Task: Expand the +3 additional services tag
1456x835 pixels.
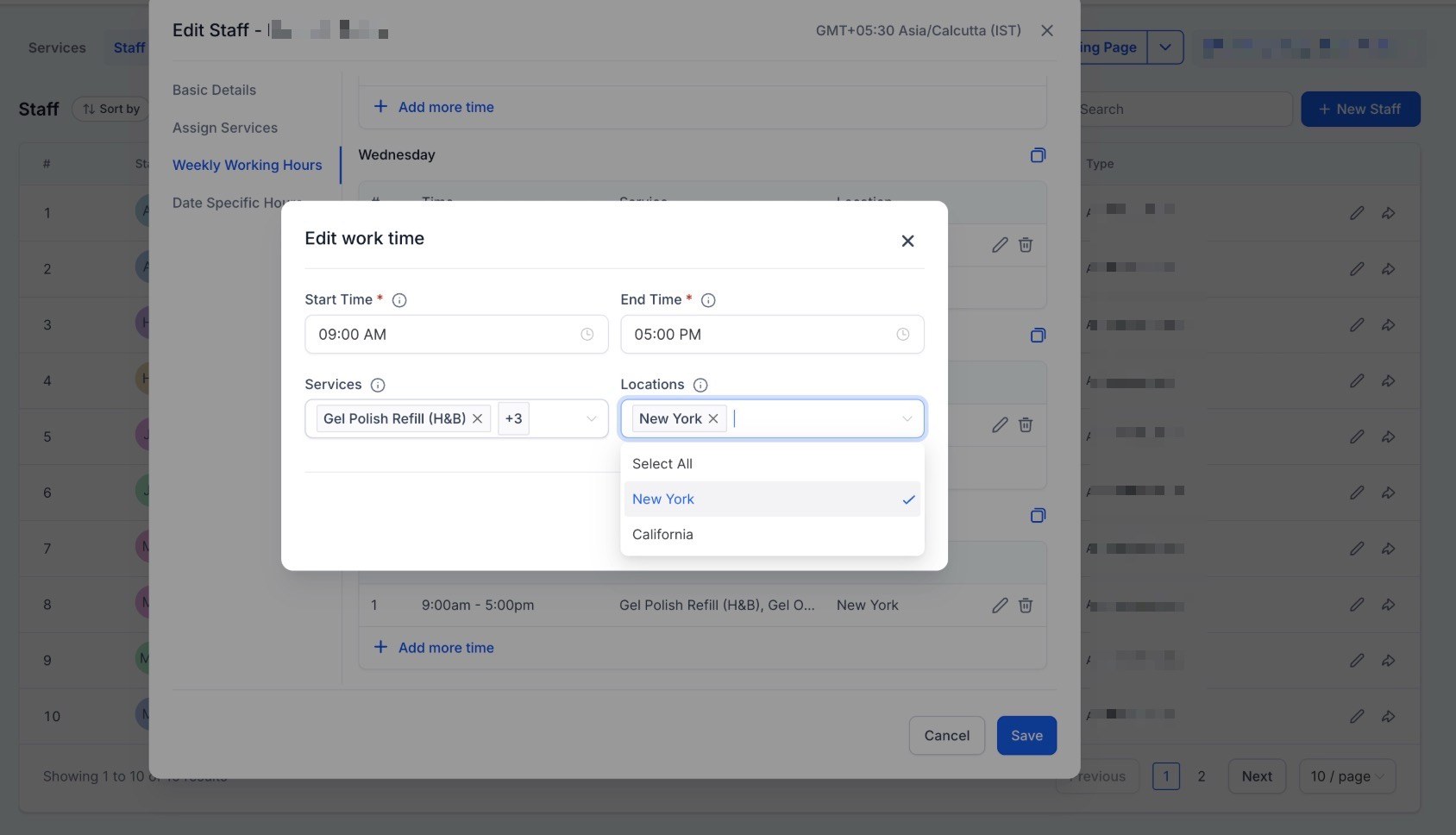Action: click(513, 418)
